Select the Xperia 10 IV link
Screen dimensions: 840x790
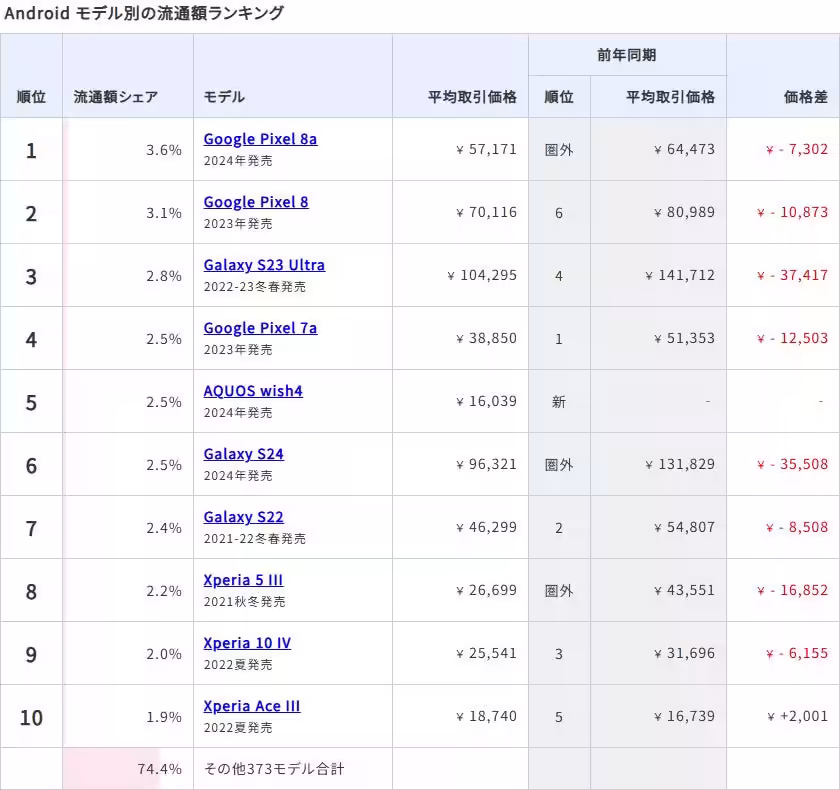point(247,643)
